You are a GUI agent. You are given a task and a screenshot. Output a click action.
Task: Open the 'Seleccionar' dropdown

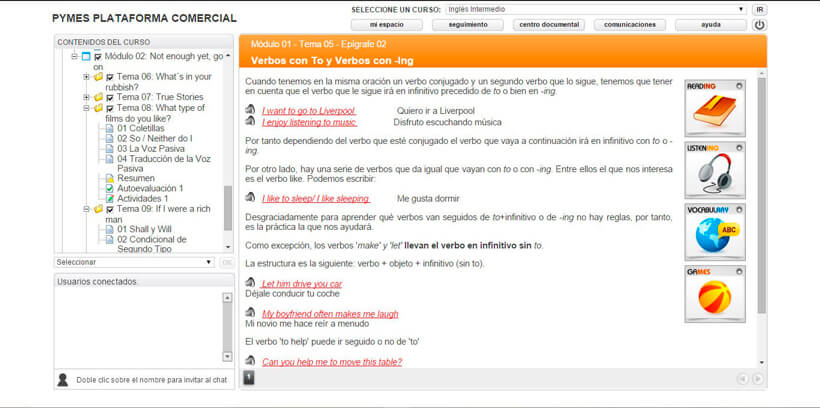point(134,262)
